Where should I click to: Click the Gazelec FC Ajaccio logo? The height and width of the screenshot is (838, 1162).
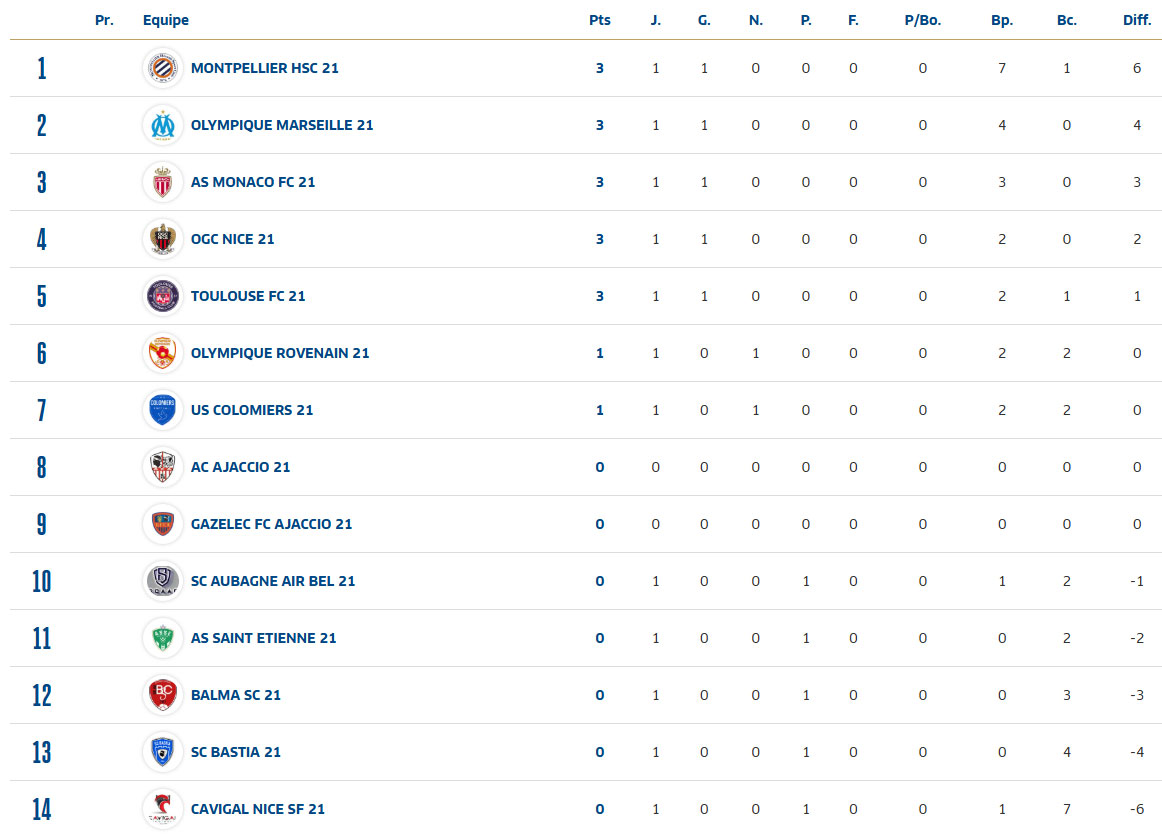162,524
